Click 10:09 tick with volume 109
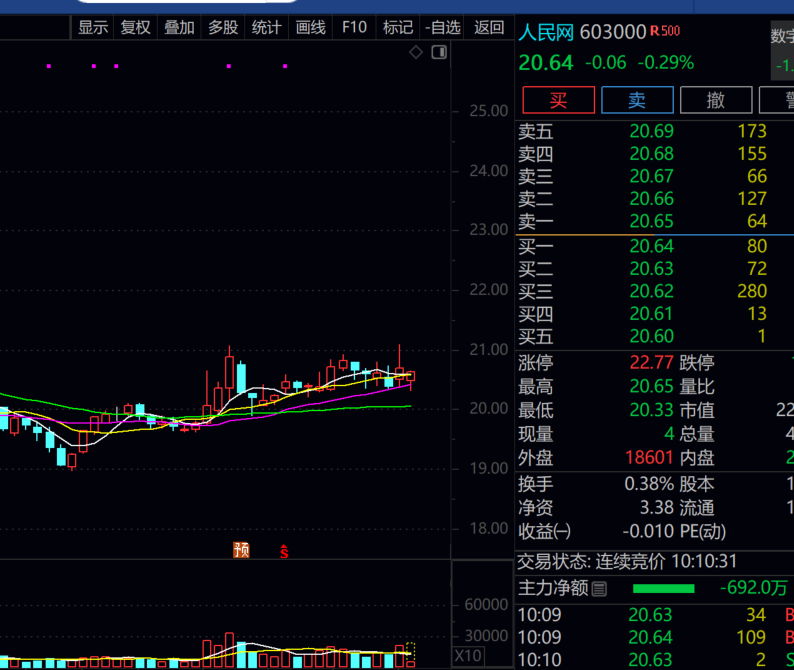This screenshot has height=670, width=794. pyautogui.click(x=655, y=637)
